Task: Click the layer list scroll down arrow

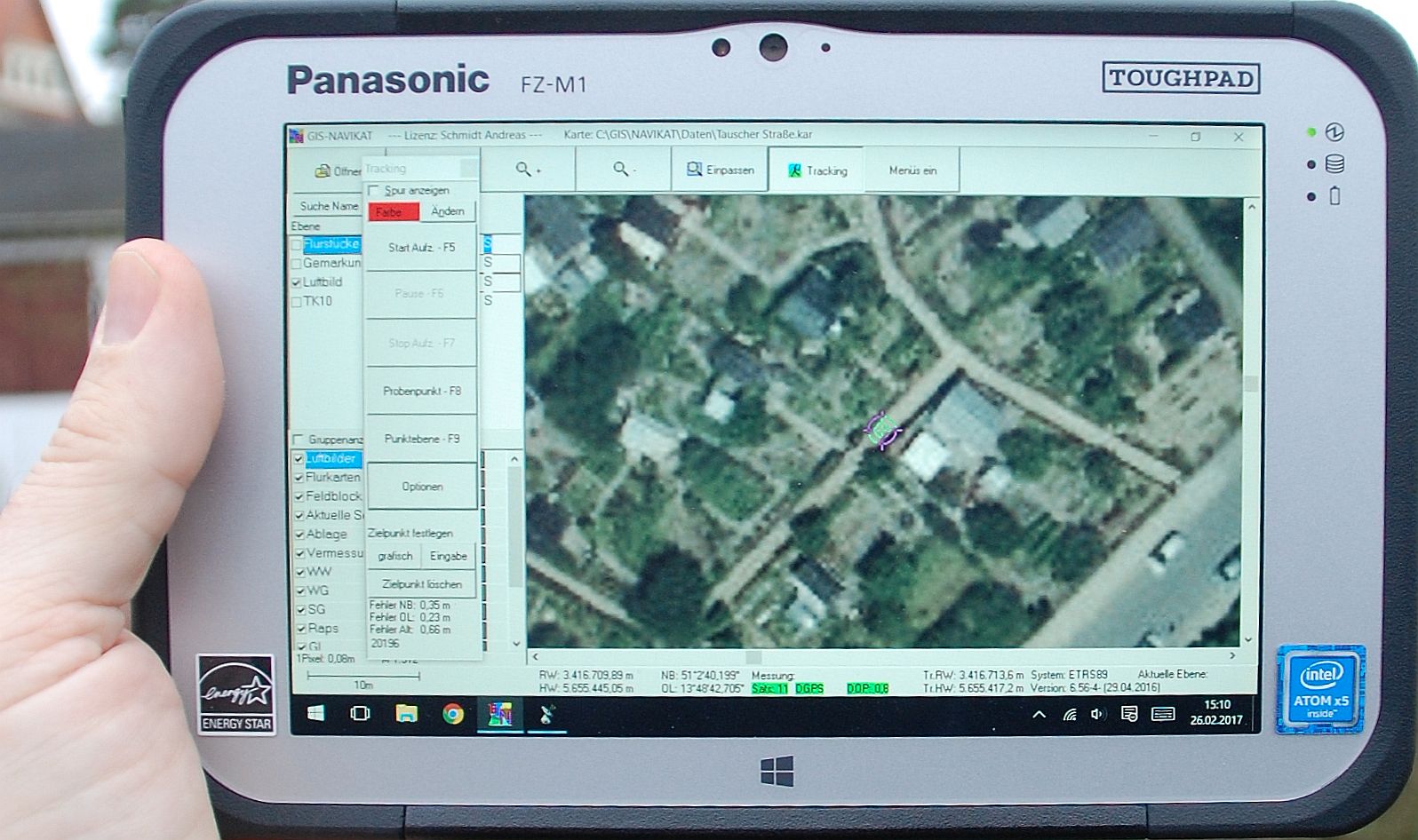Action: (515, 643)
